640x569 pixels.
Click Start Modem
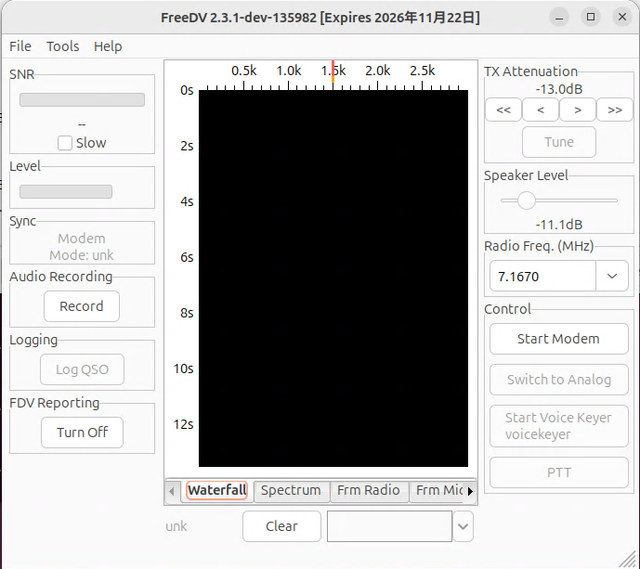tap(559, 339)
